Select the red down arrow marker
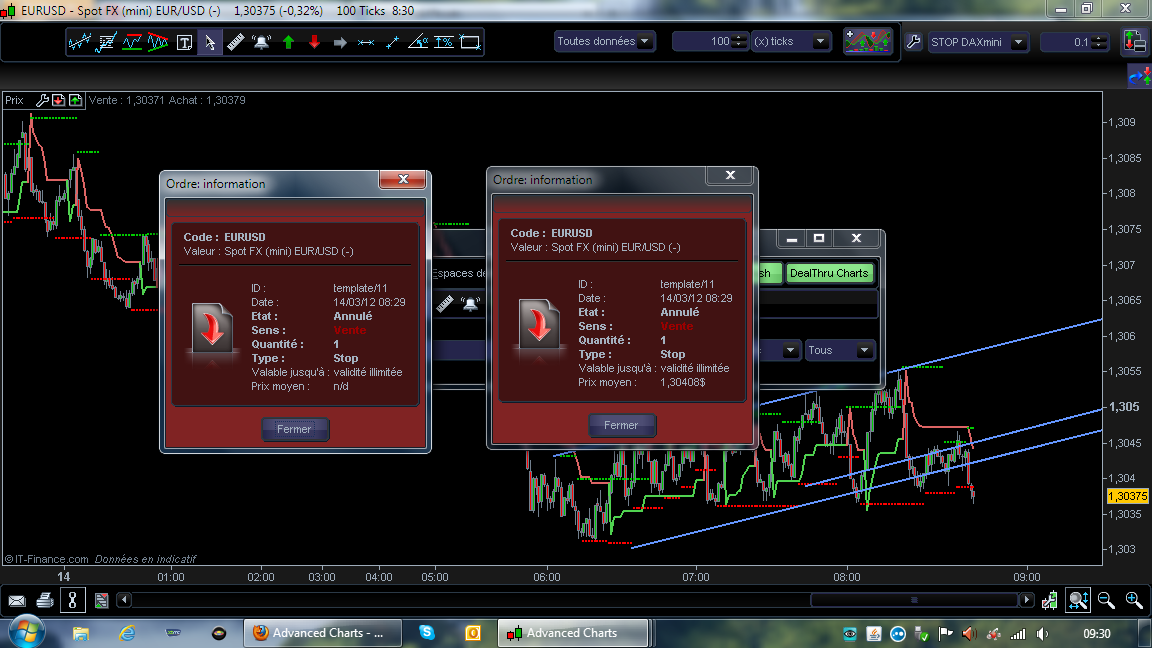The width and height of the screenshot is (1152, 648). pos(314,42)
